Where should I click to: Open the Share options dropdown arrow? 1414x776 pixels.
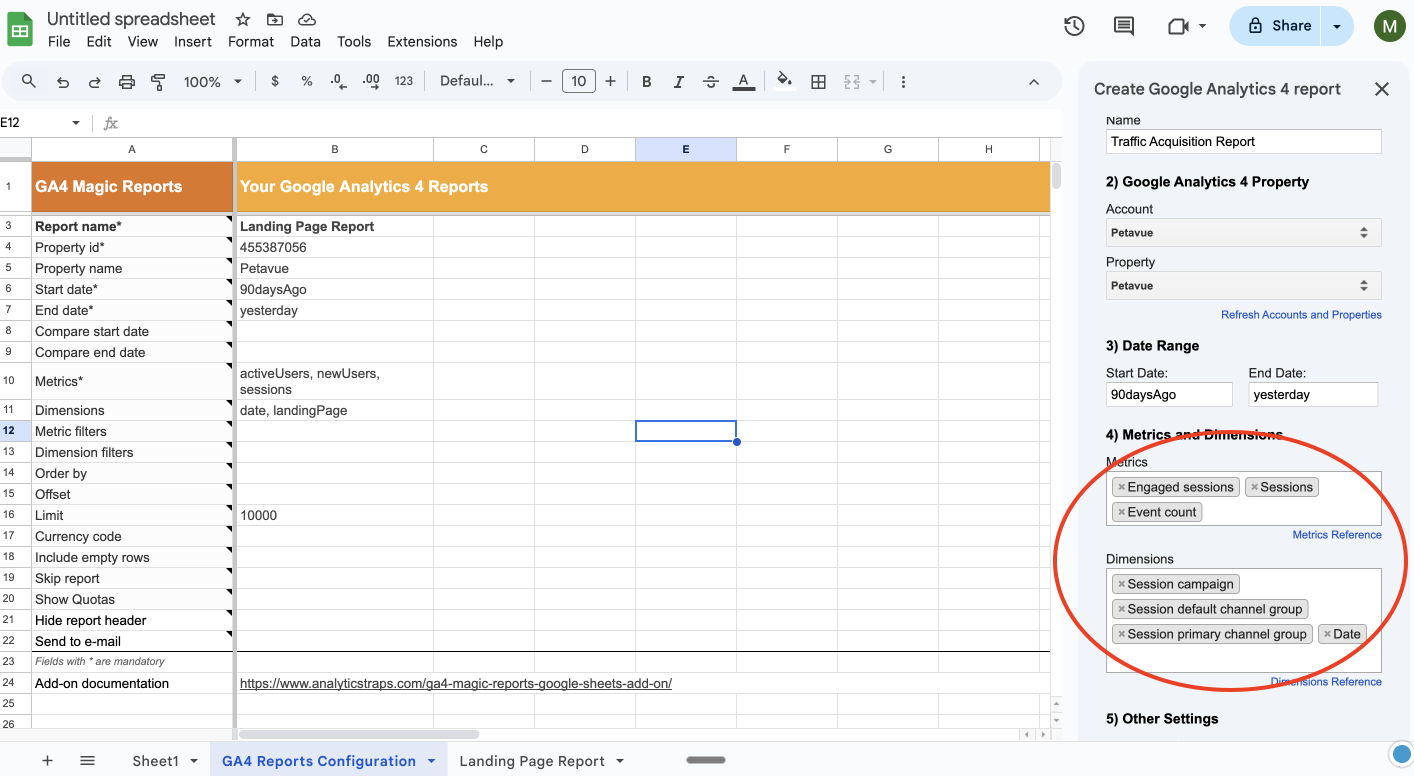tap(1337, 27)
